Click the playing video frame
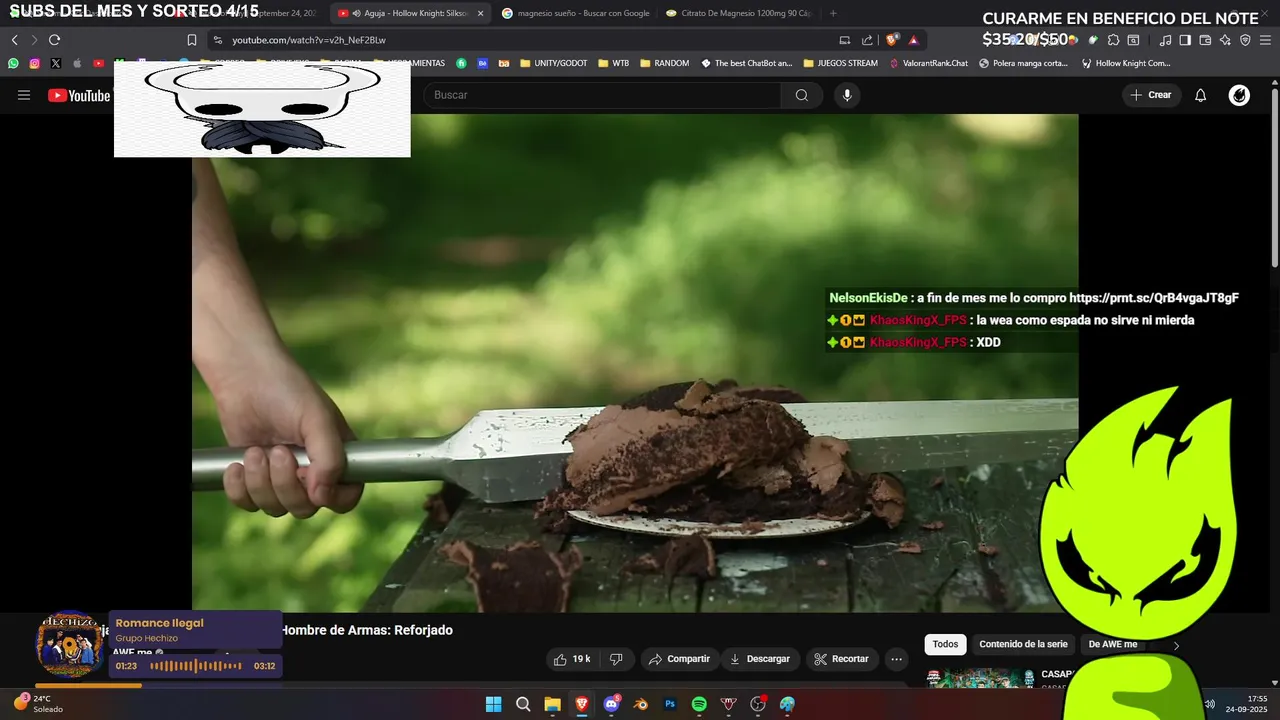 pyautogui.click(x=635, y=363)
